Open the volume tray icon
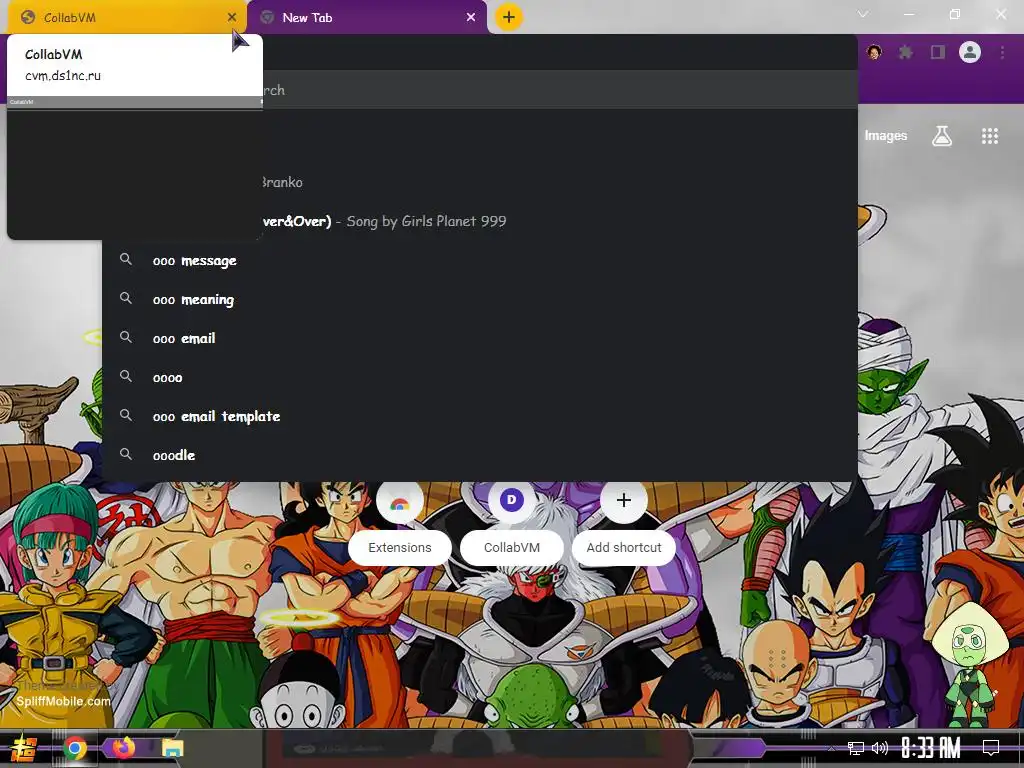The image size is (1024, 768). [880, 748]
